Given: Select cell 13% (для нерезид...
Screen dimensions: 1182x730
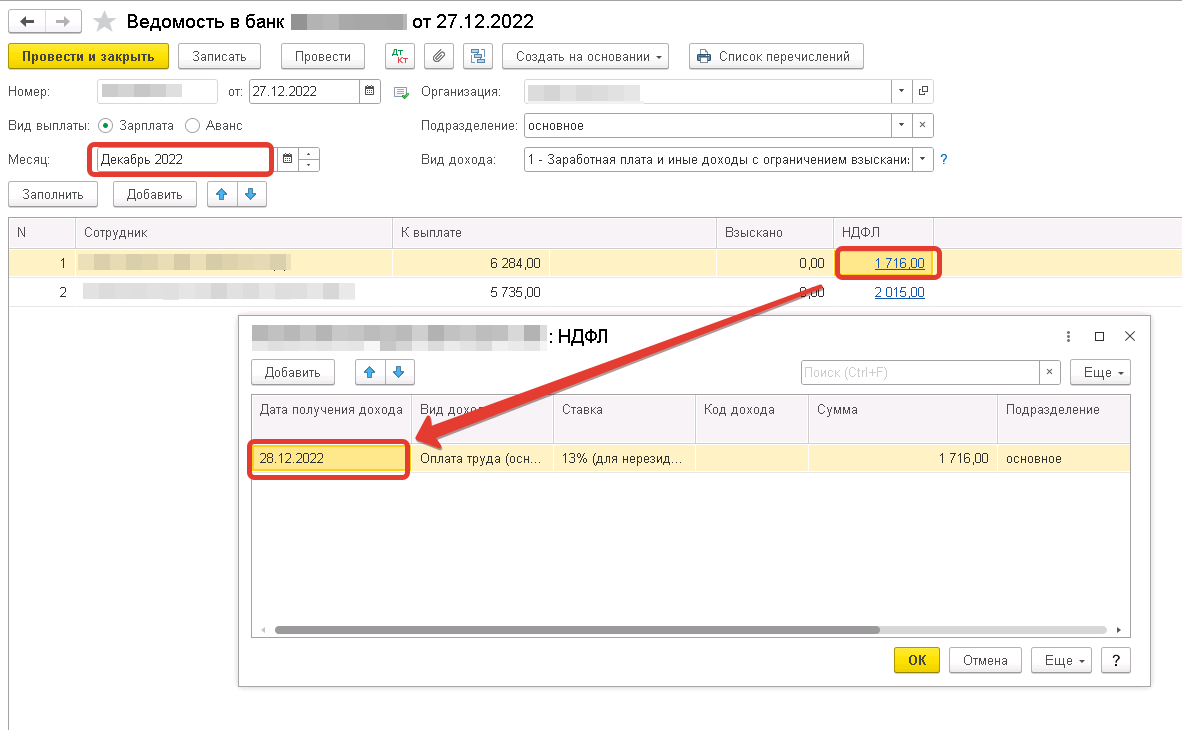Looking at the screenshot, I should click(x=624, y=458).
